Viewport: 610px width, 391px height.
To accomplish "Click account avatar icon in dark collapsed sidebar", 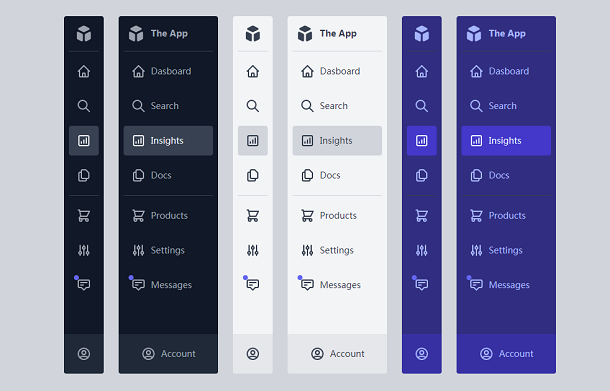I will pos(84,354).
